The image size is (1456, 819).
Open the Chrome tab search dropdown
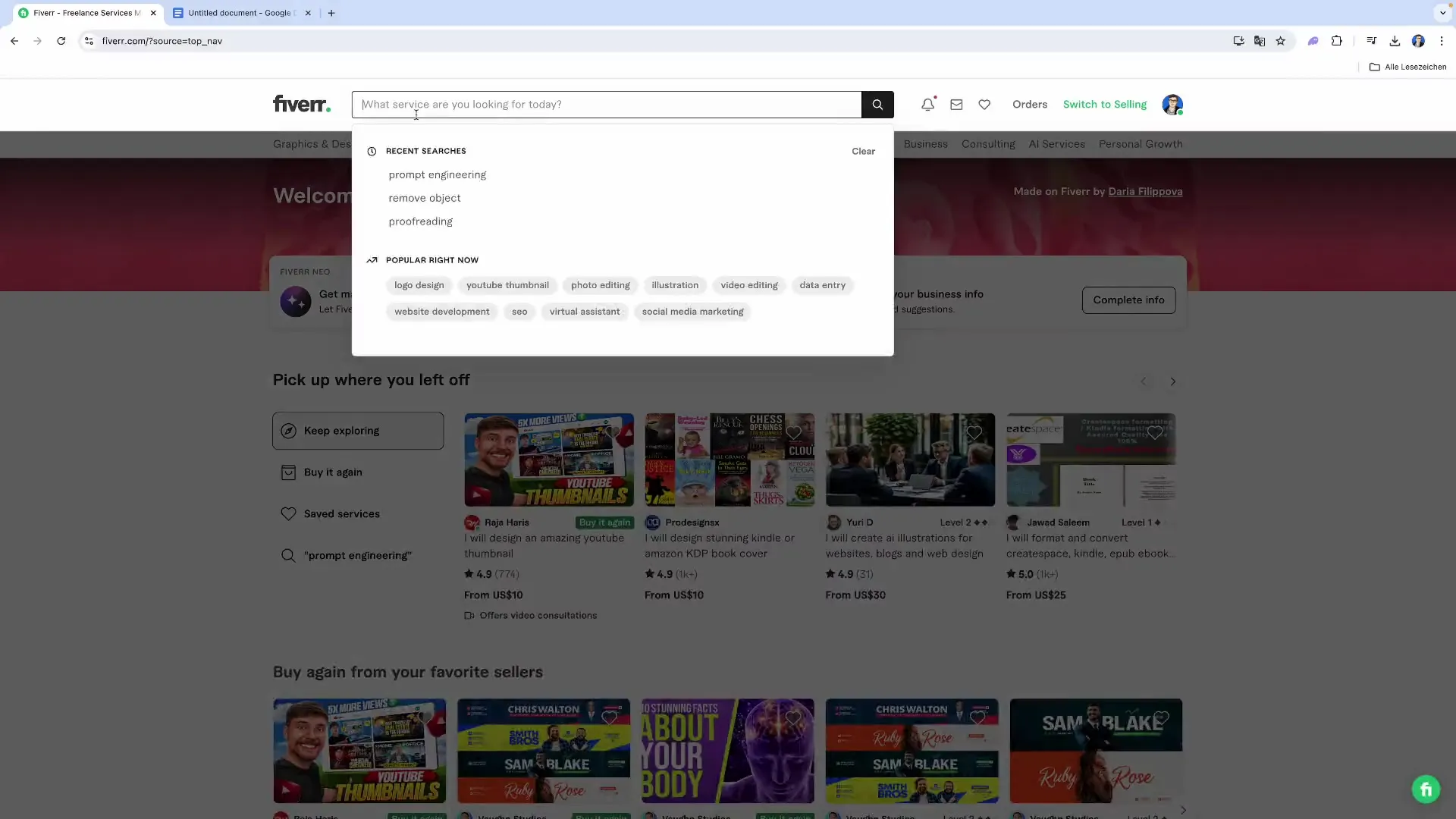pos(1442,13)
